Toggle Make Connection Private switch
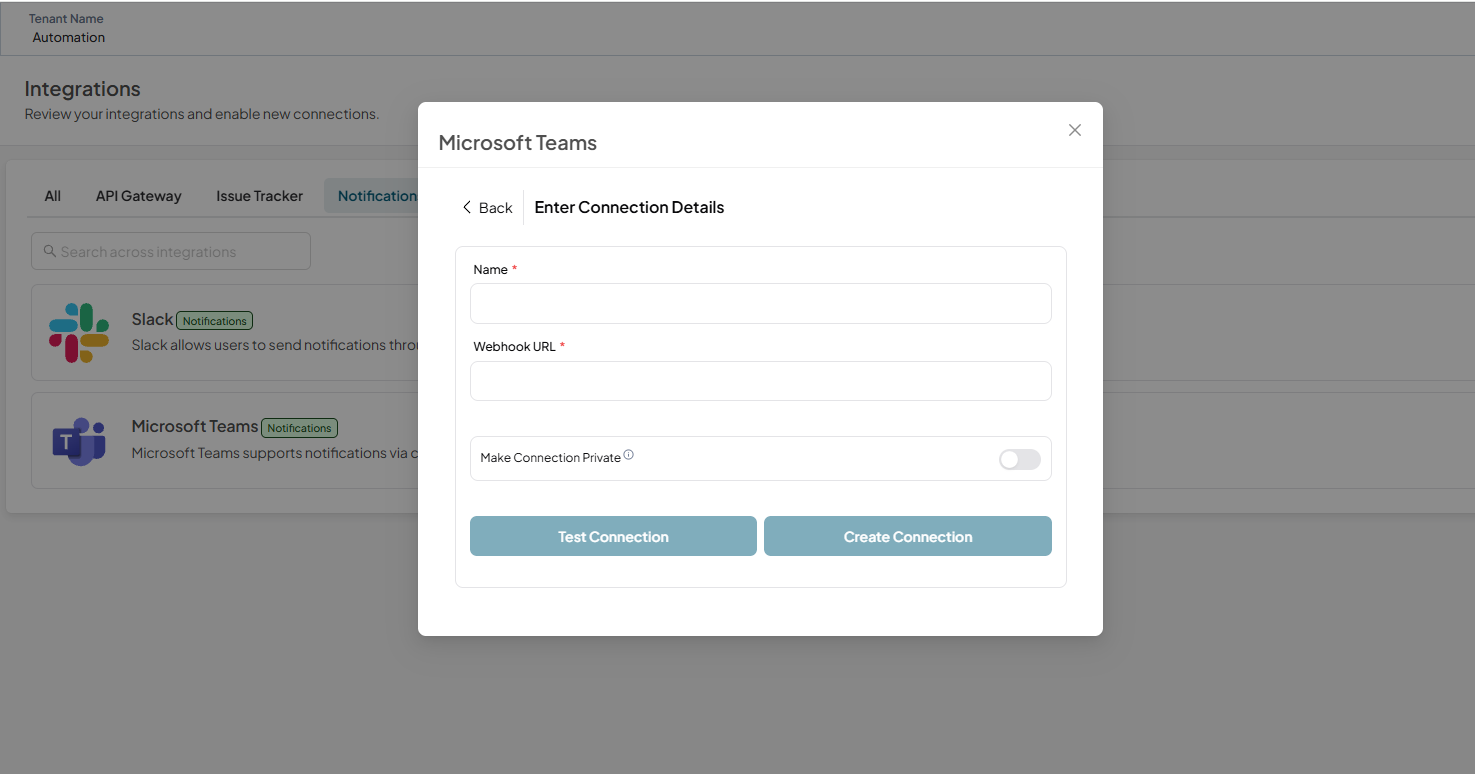This screenshot has height=774, width=1475. pos(1020,459)
